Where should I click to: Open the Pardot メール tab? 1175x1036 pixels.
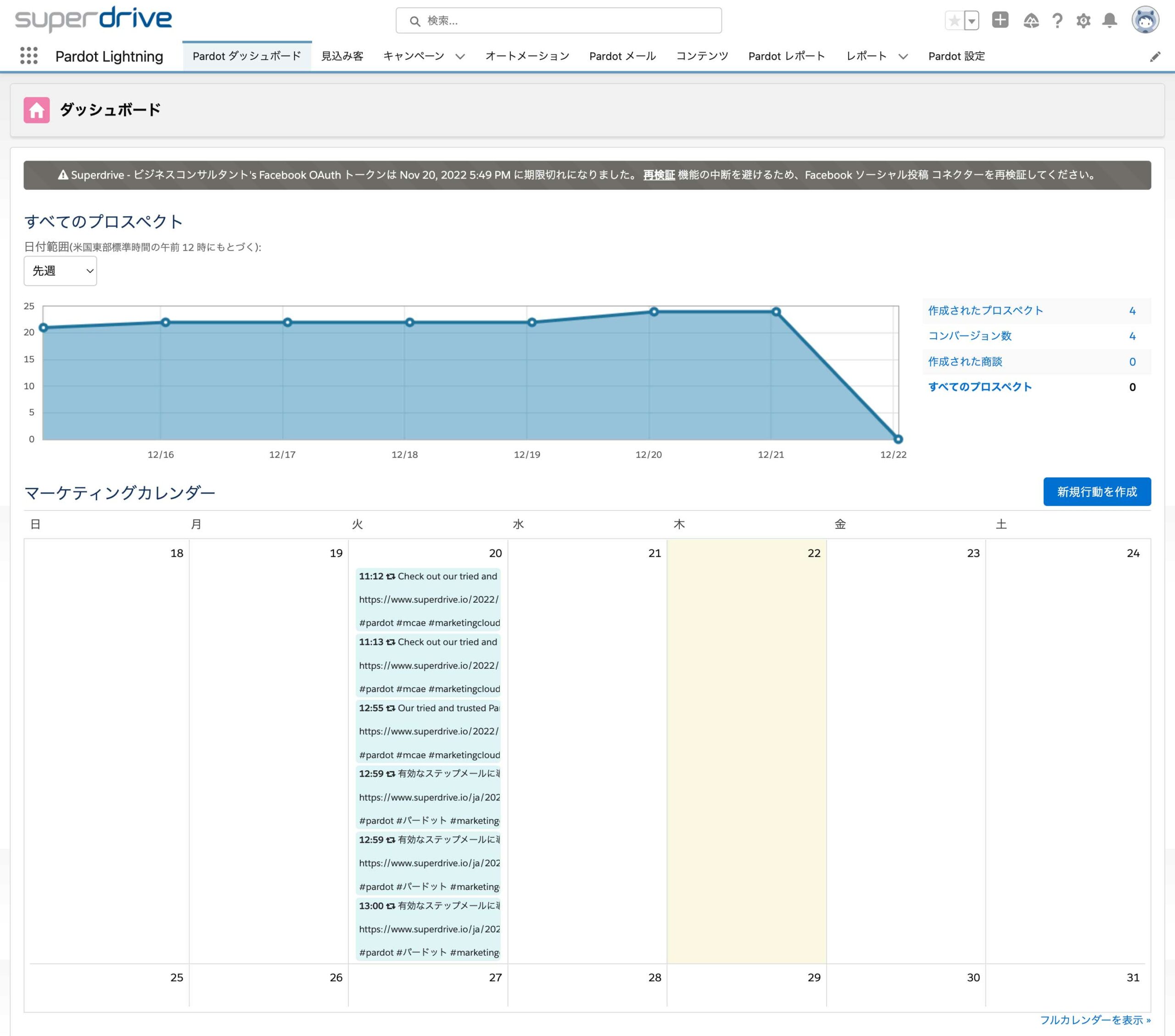pyautogui.click(x=622, y=56)
